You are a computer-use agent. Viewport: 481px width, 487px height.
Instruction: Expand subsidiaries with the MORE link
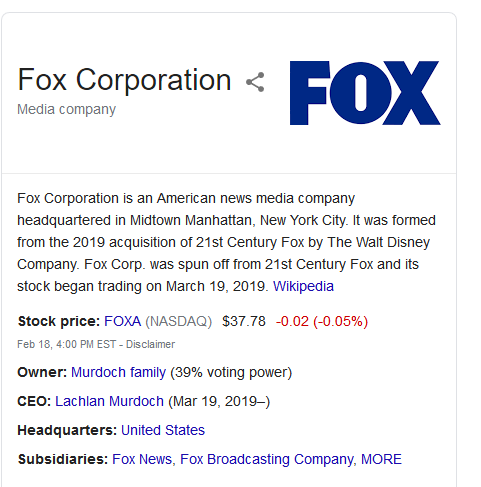381,459
